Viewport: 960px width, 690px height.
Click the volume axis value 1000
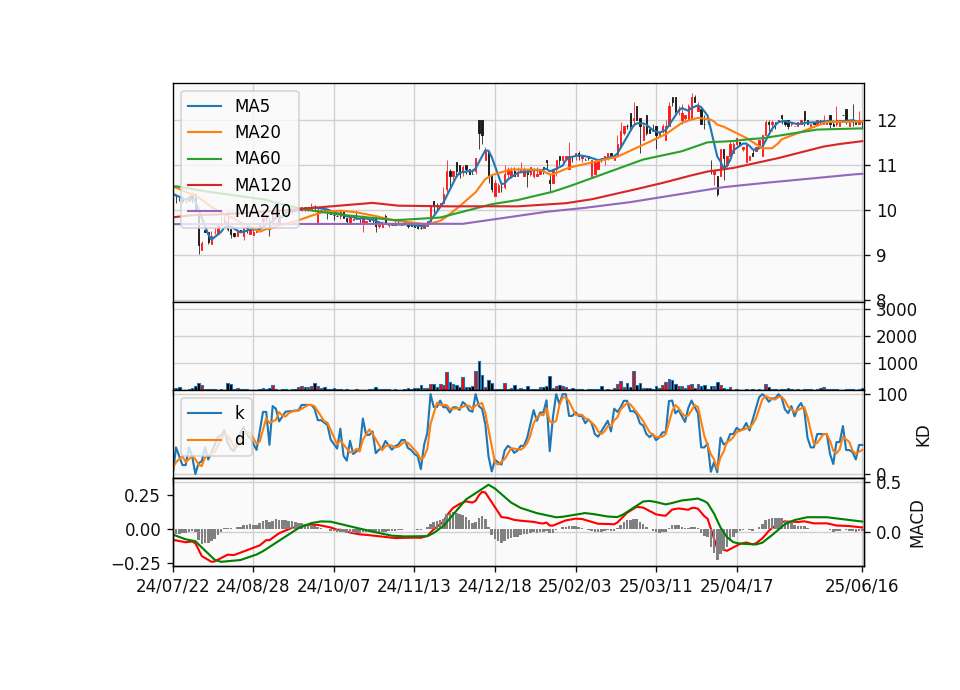897,364
